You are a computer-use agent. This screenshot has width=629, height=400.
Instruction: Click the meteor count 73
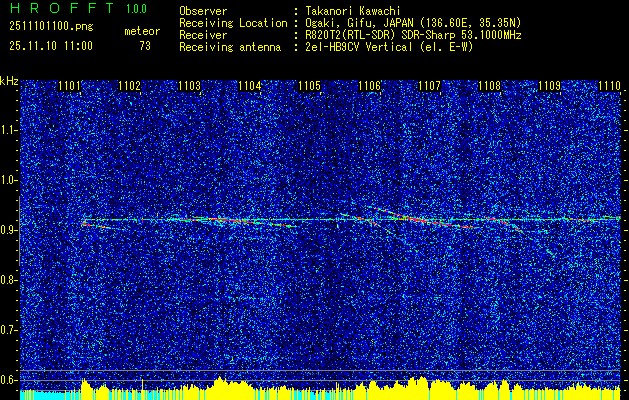pos(145,46)
